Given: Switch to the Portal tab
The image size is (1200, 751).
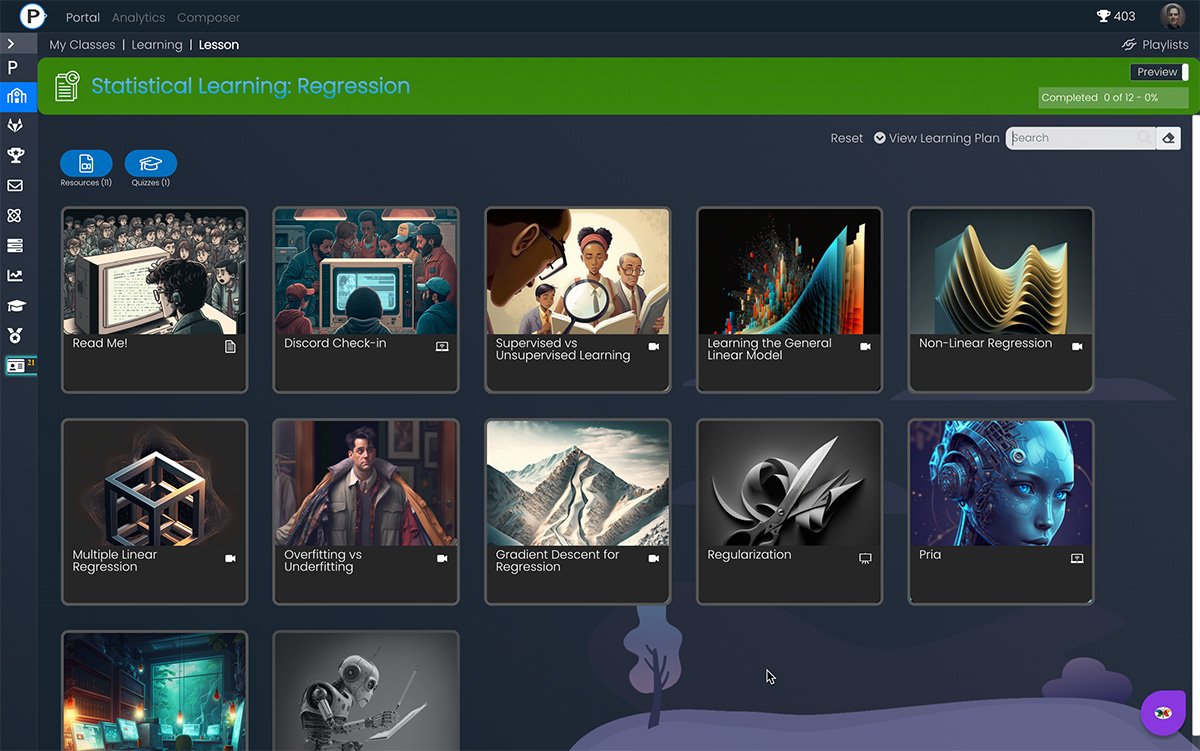Looking at the screenshot, I should click(x=83, y=17).
